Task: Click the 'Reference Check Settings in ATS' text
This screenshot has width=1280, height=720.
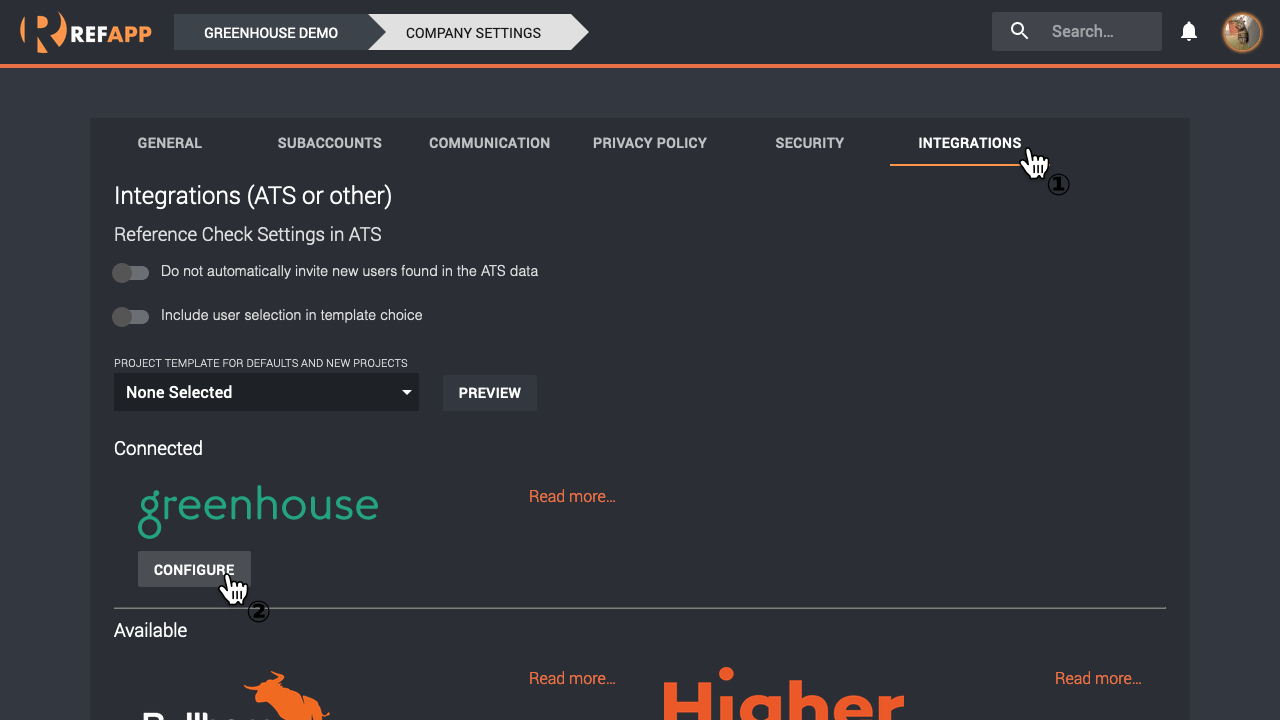Action: [x=248, y=234]
